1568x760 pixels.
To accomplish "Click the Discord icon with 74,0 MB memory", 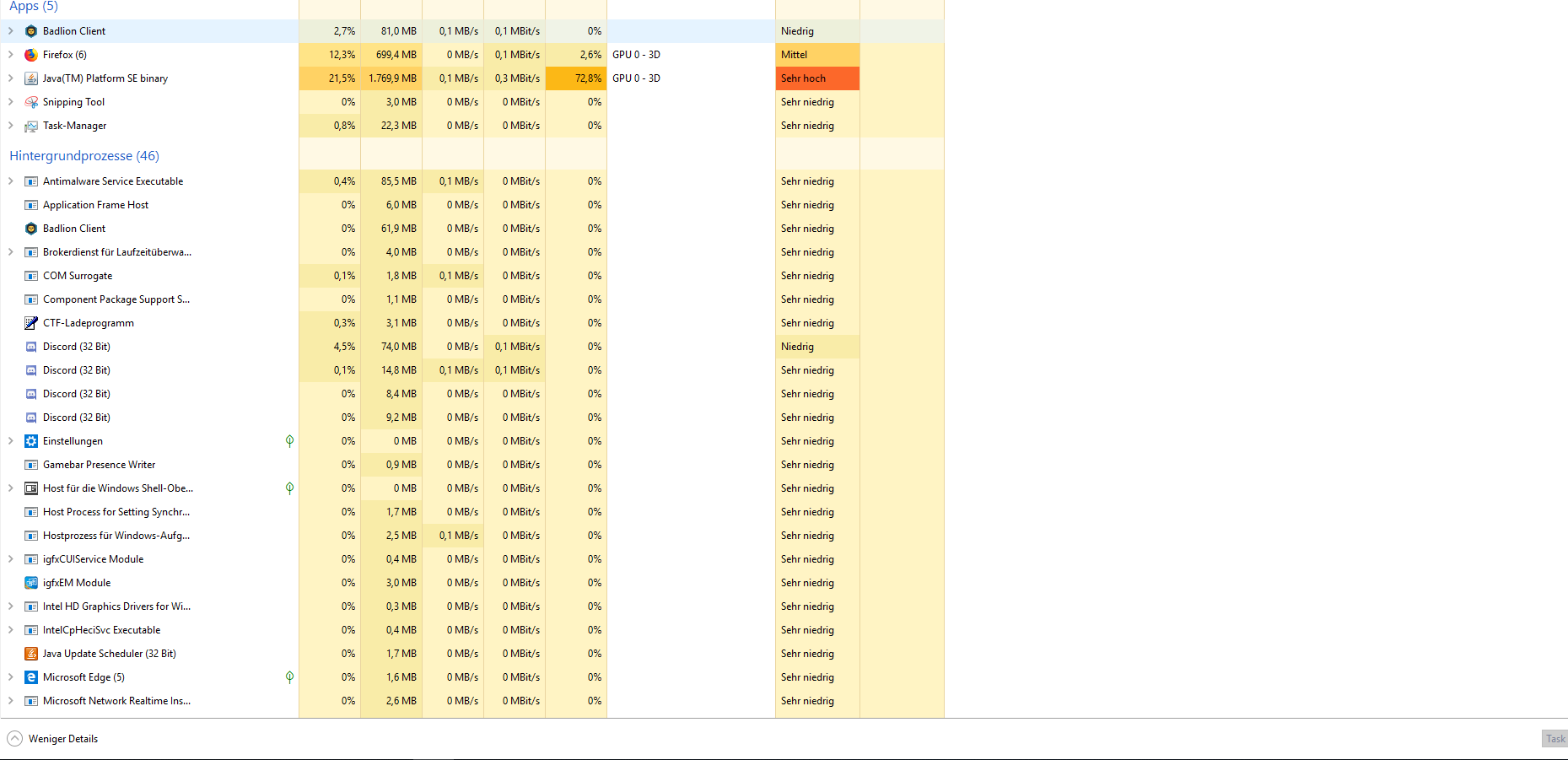I will [x=31, y=347].
